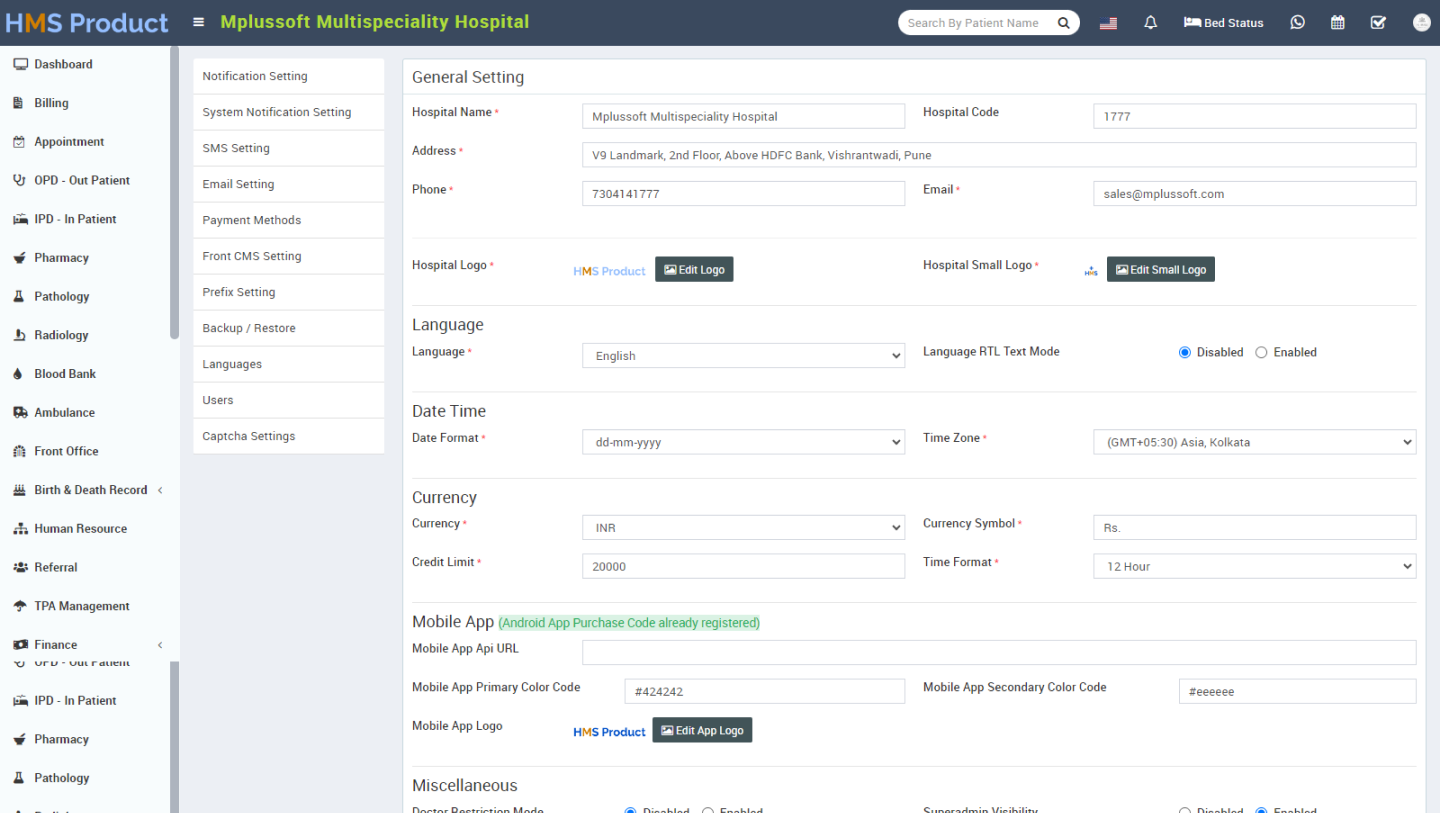Open Users settings
This screenshot has width=1440, height=813.
click(x=288, y=400)
